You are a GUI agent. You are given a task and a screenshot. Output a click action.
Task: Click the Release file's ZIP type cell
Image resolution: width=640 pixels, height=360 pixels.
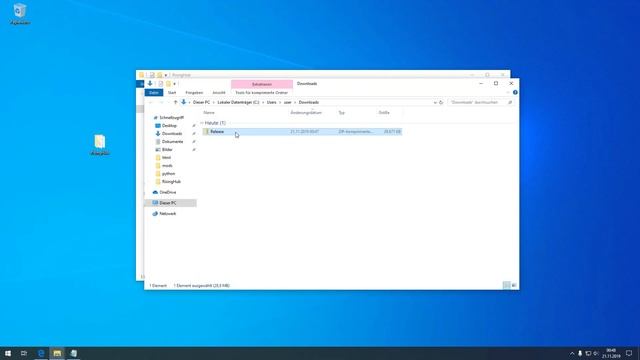point(355,132)
